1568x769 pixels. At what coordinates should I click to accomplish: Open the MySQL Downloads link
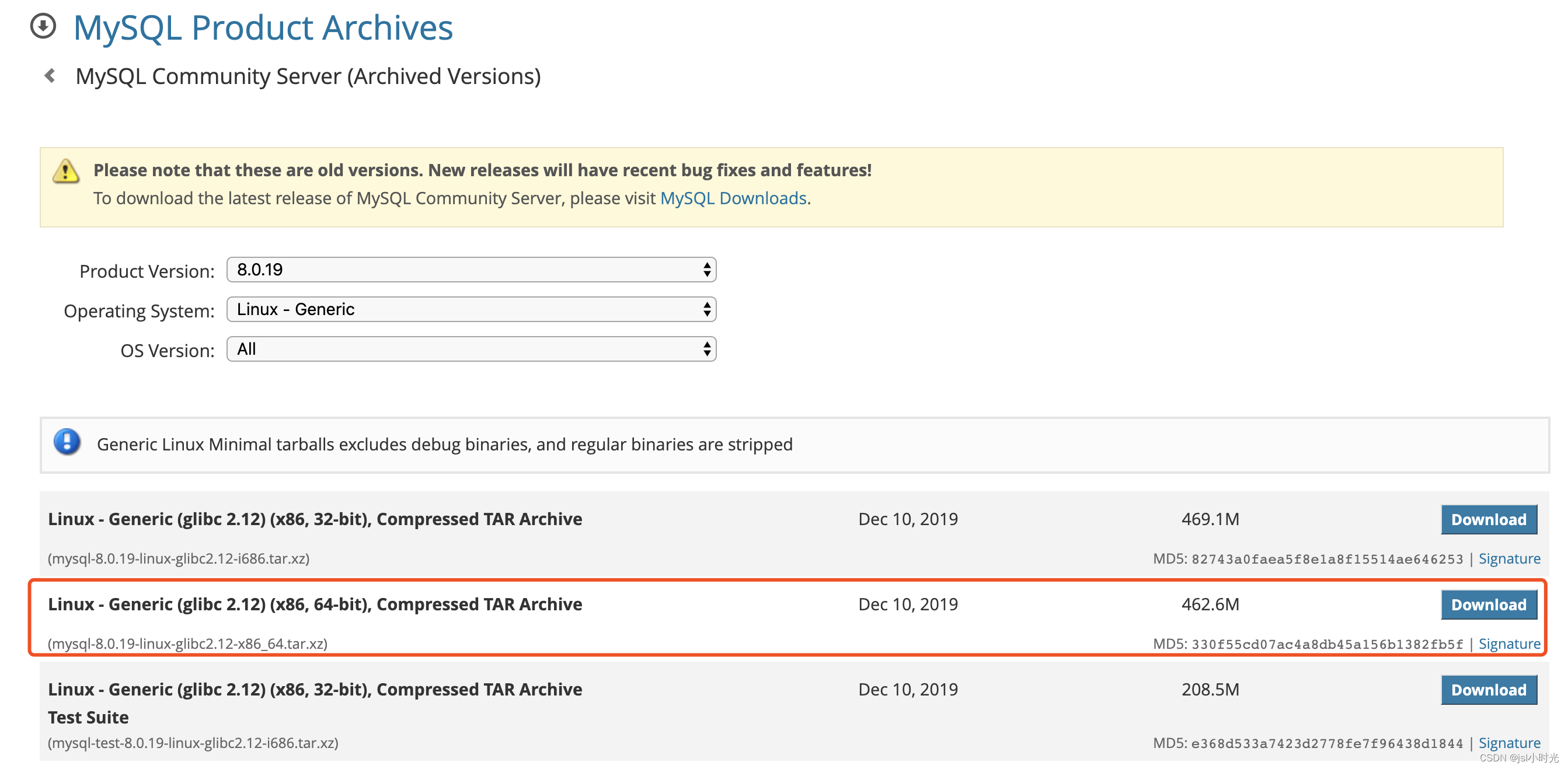[733, 198]
